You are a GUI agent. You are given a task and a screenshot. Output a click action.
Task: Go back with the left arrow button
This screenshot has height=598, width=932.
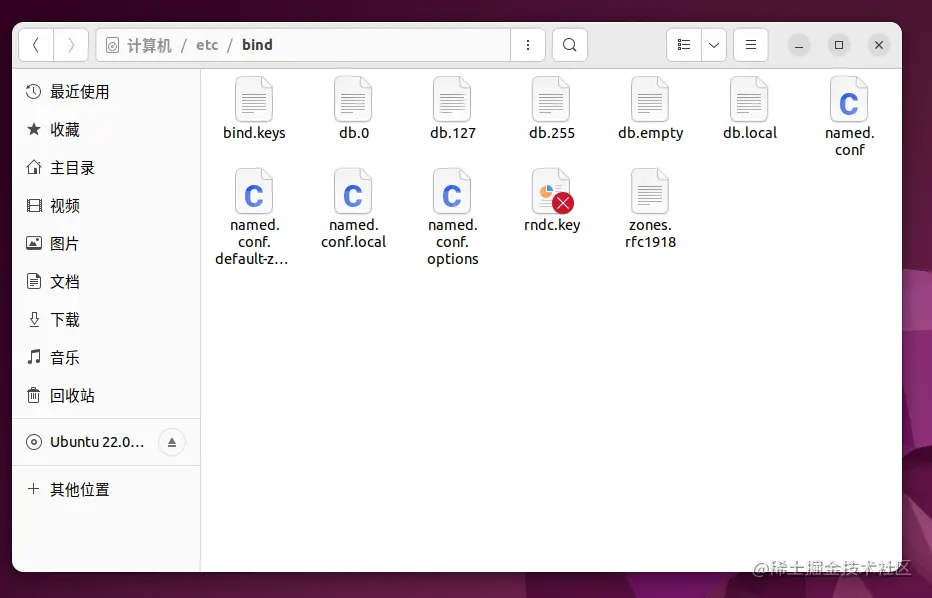(x=36, y=45)
